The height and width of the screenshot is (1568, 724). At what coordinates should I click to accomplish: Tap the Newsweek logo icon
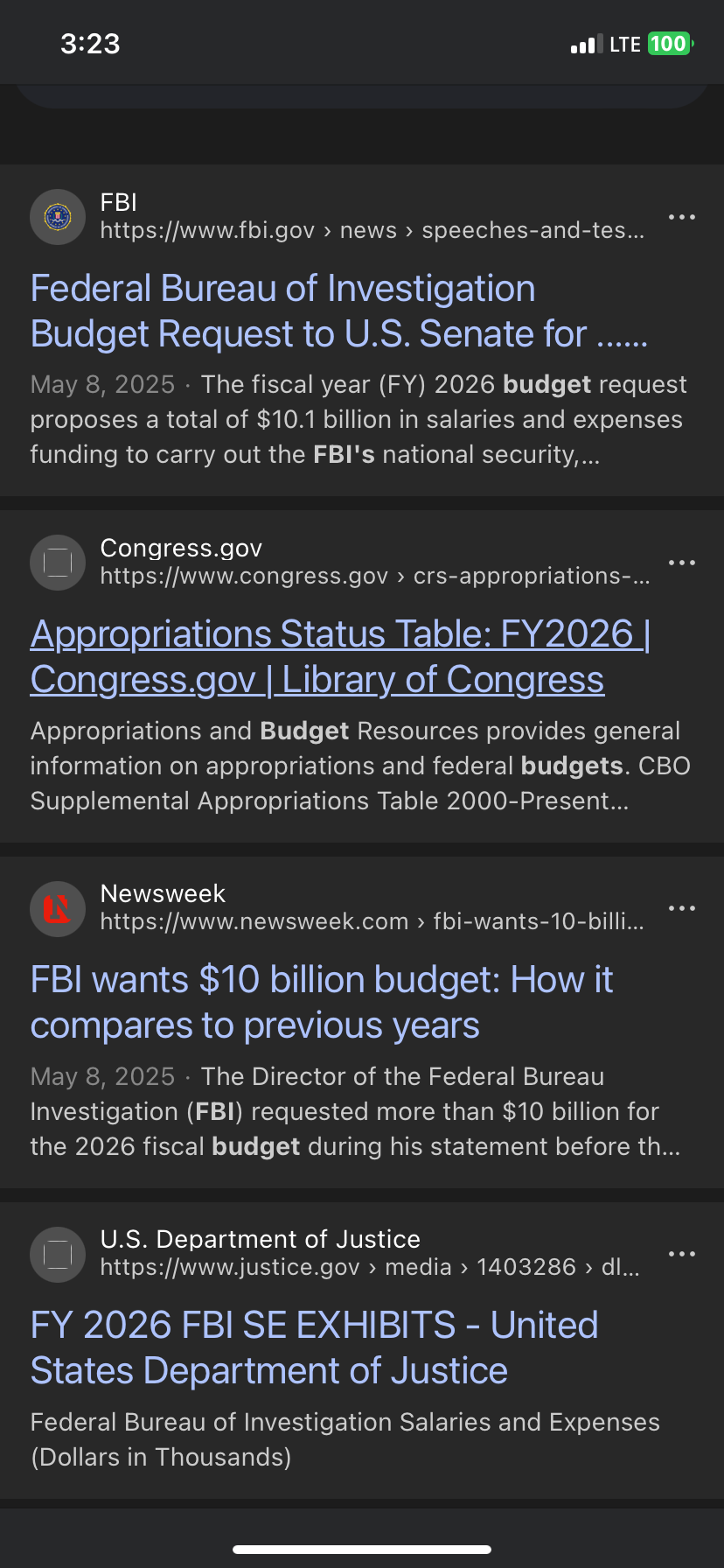click(58, 908)
